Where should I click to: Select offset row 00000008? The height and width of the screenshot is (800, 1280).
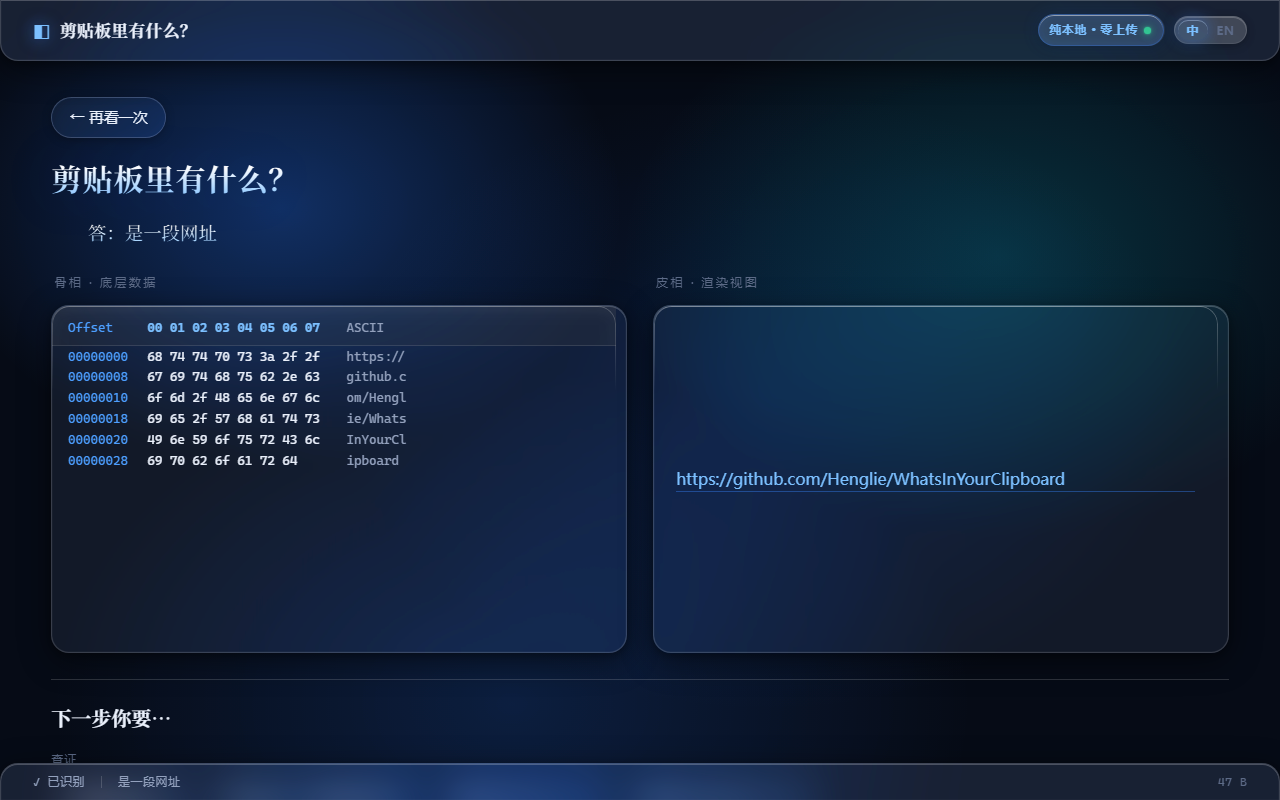coord(98,377)
